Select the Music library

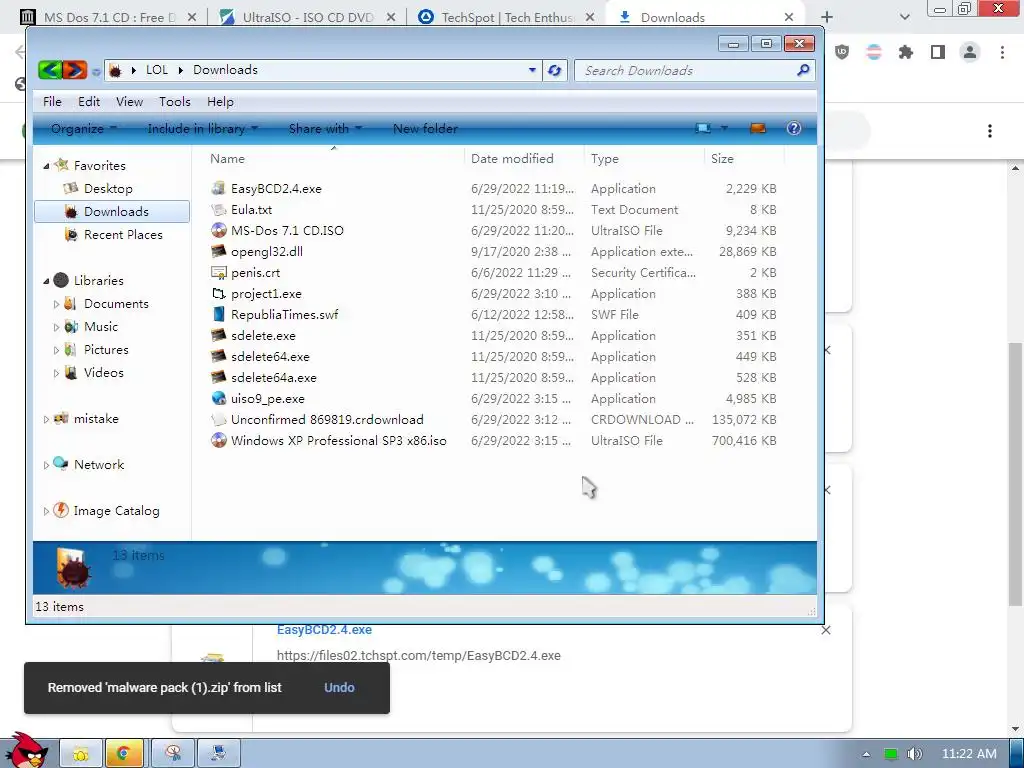(x=101, y=327)
